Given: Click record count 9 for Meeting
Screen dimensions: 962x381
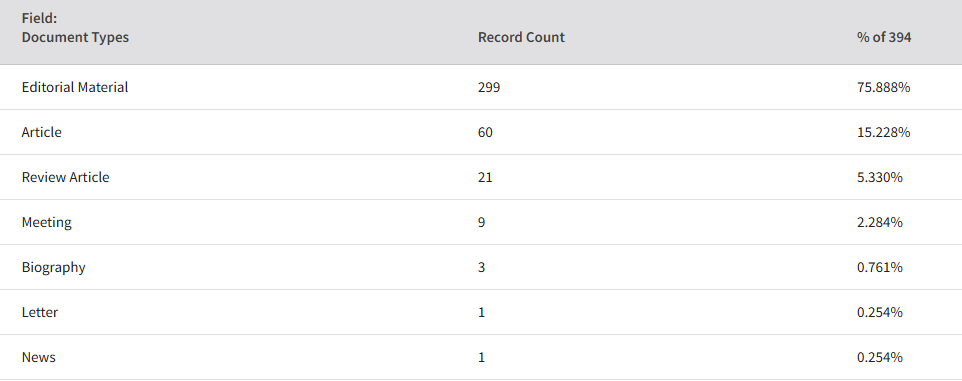Looking at the screenshot, I should pos(482,222).
